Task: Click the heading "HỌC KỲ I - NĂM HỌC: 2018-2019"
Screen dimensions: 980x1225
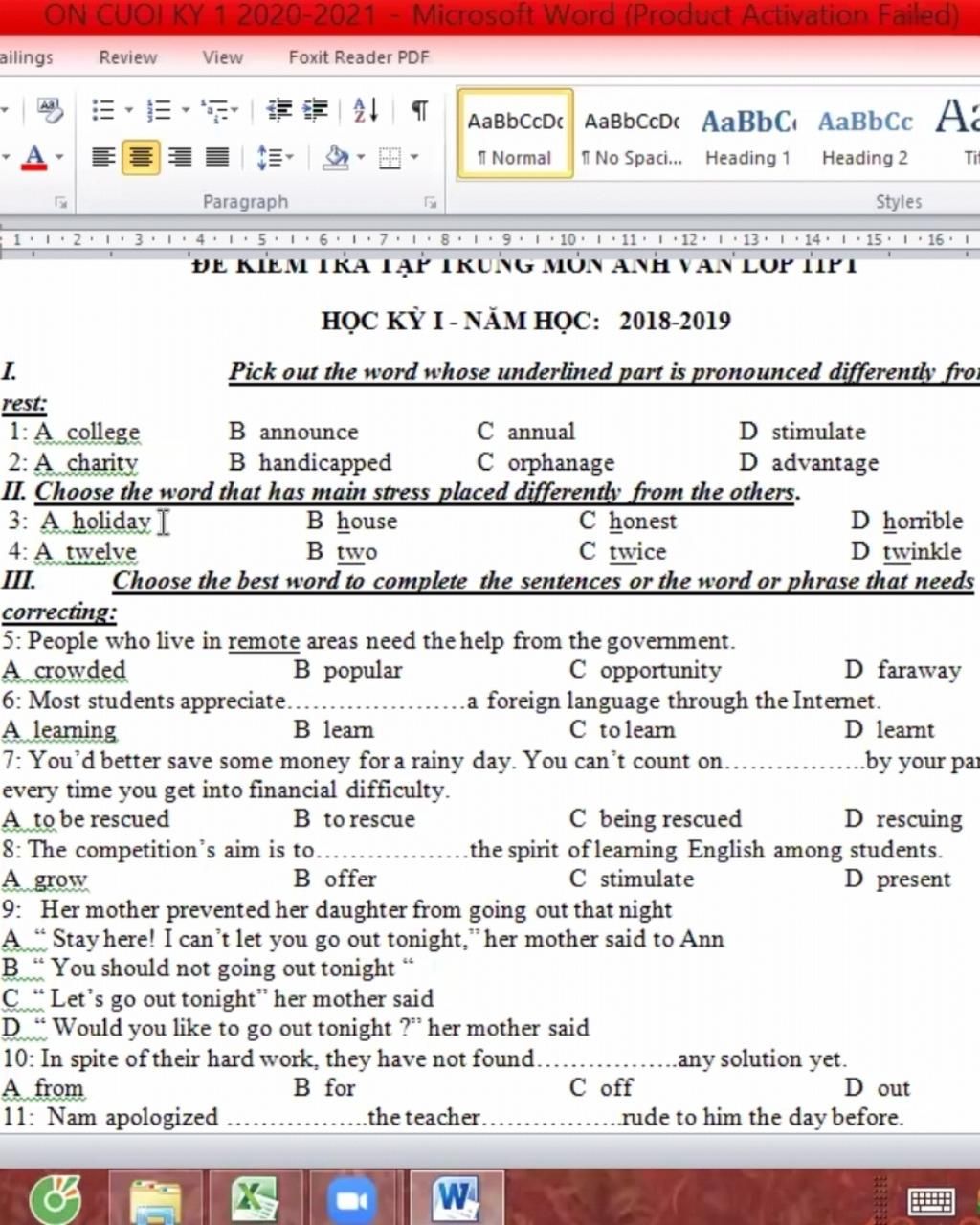Action: pyautogui.click(x=525, y=321)
